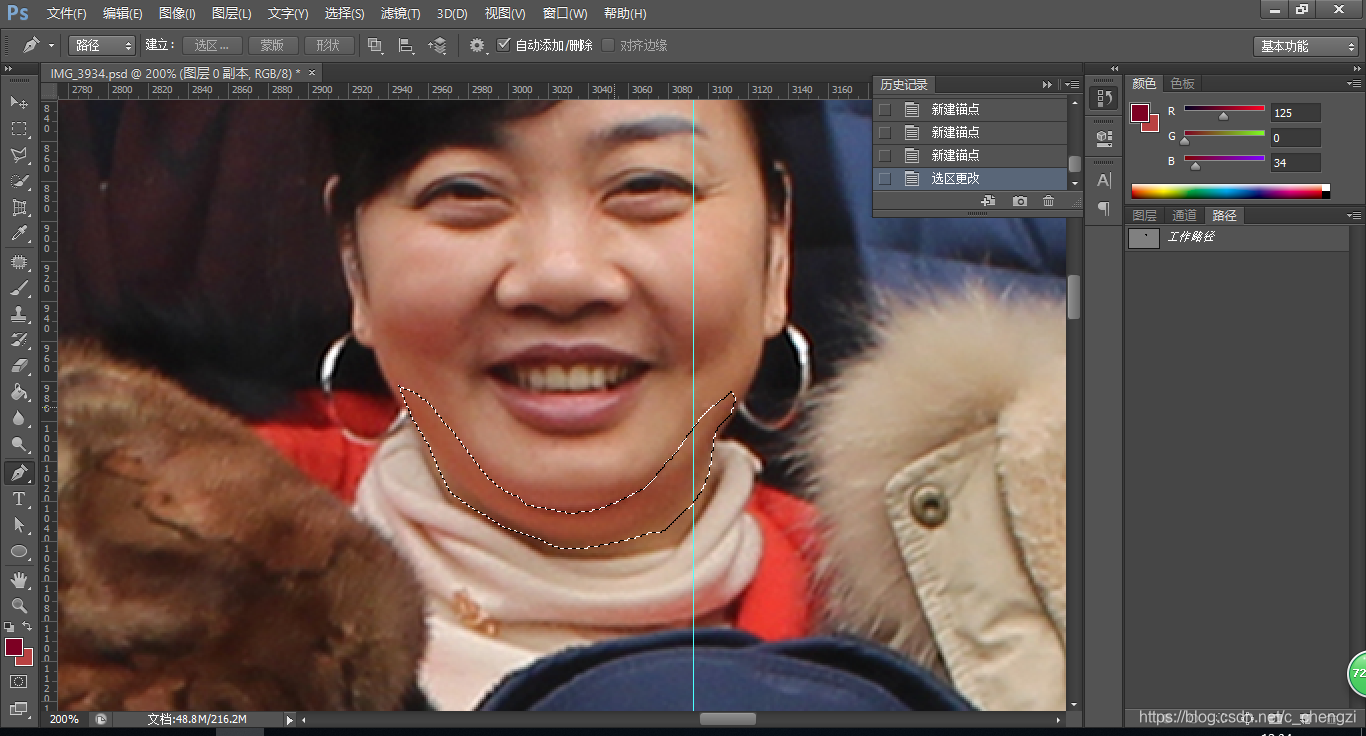Open the 滤镜(T) menu
Screen dimensions: 1366x736
(401, 14)
